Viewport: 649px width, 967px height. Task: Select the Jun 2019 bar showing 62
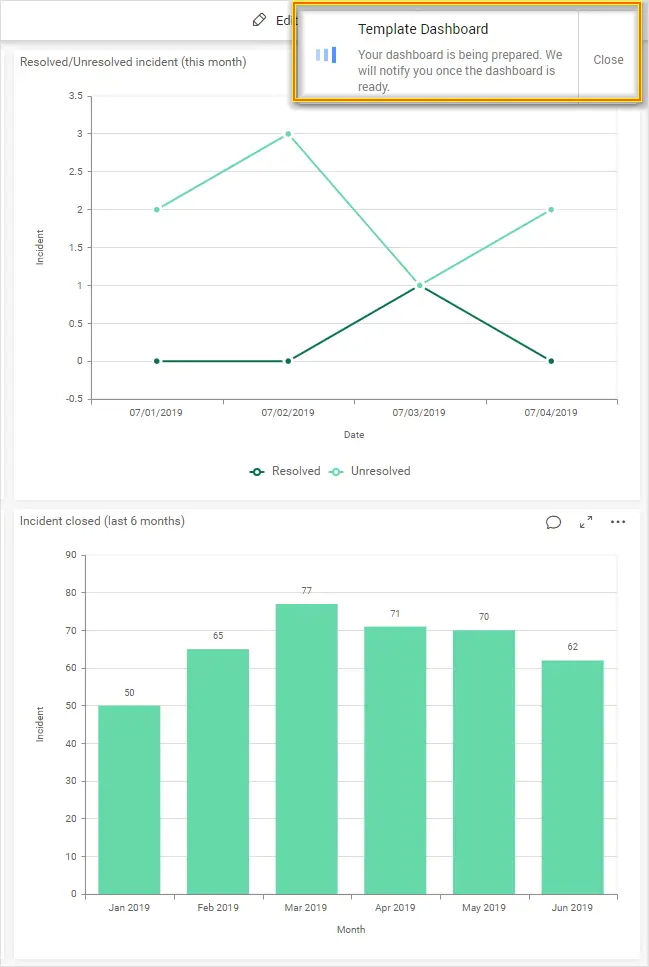573,776
